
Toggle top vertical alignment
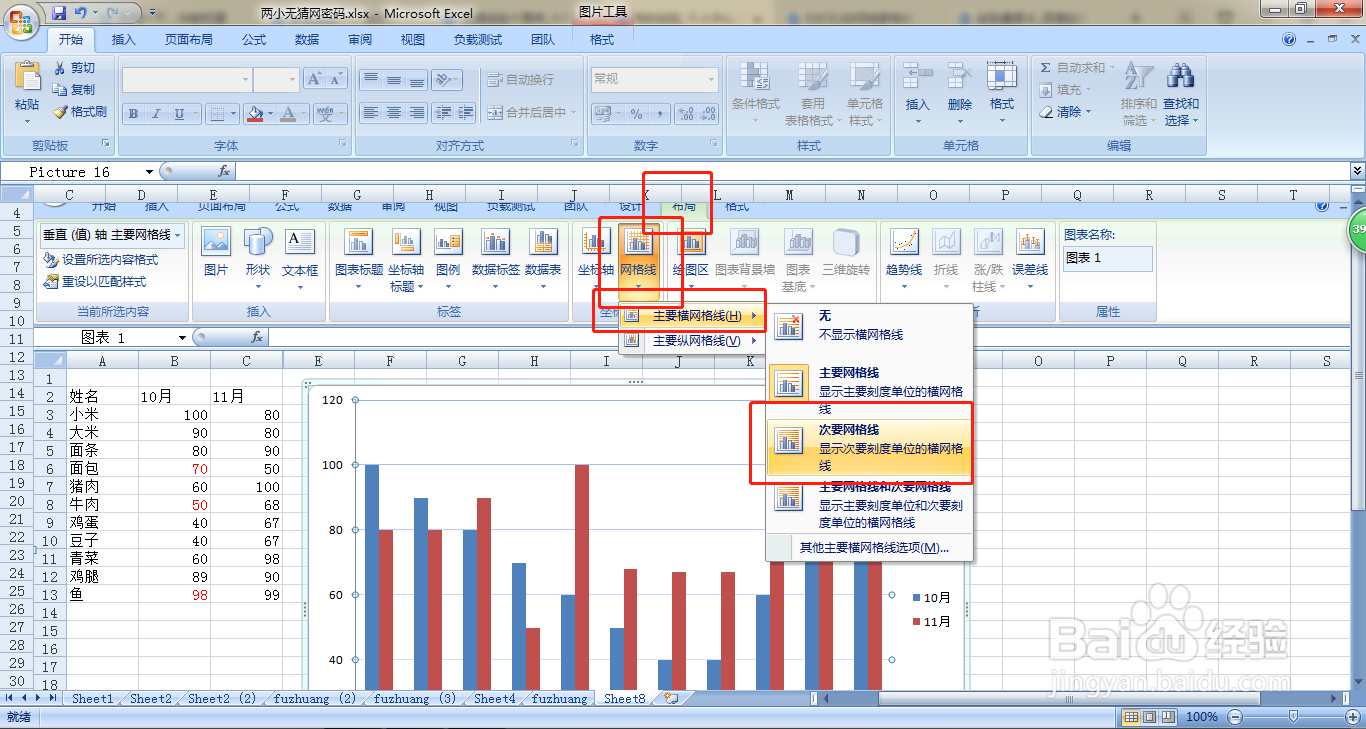point(371,79)
